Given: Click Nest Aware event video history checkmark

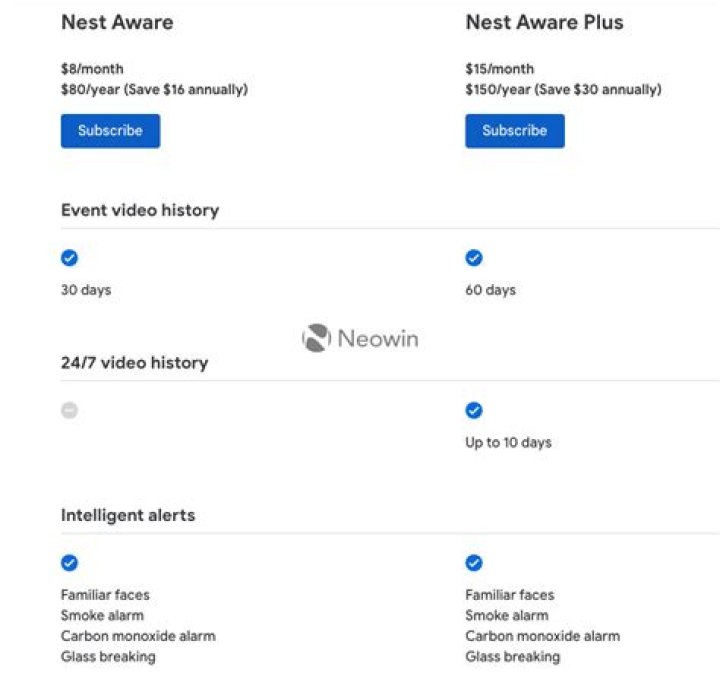Looking at the screenshot, I should [x=69, y=258].
